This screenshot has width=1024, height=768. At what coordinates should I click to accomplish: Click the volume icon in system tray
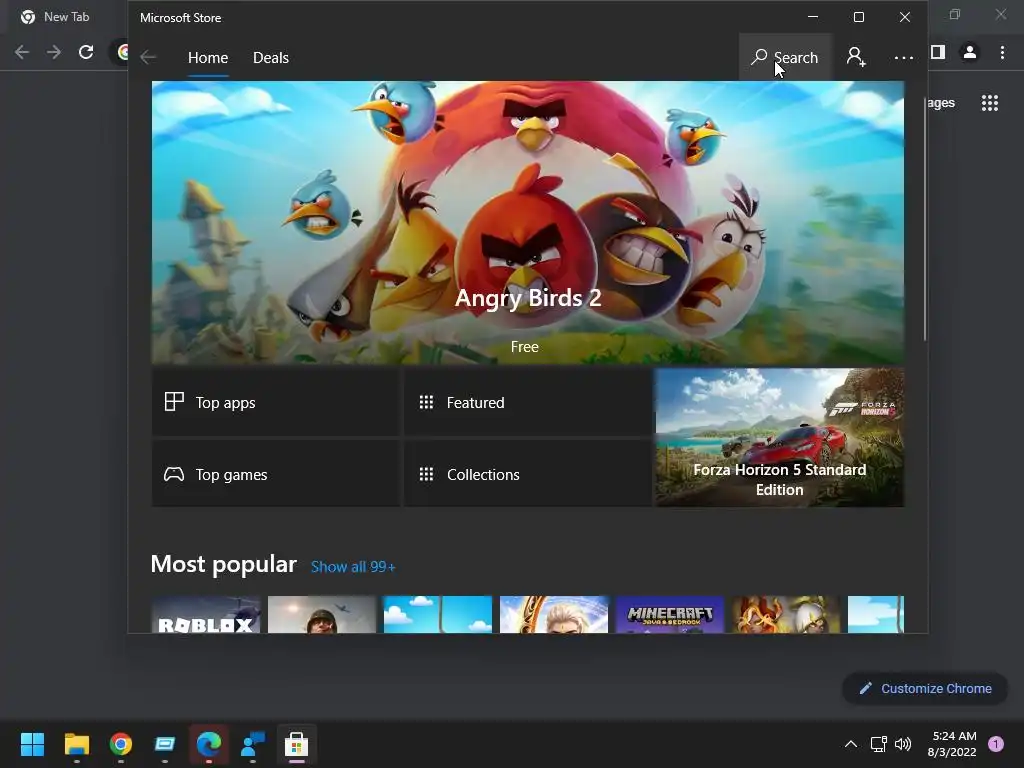click(x=903, y=744)
